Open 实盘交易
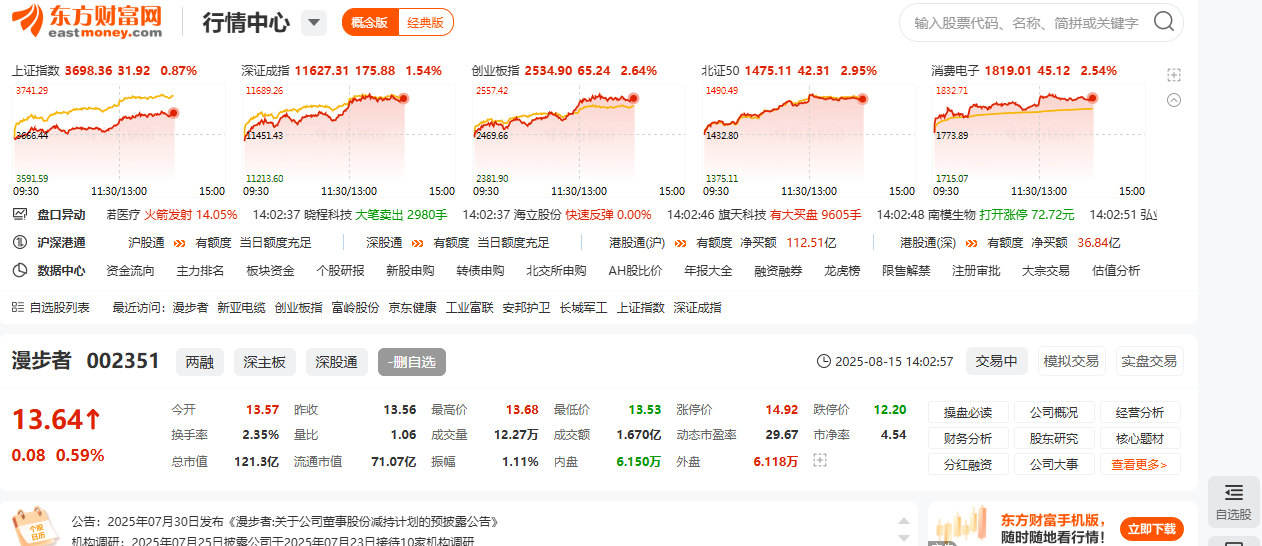 [1149, 361]
